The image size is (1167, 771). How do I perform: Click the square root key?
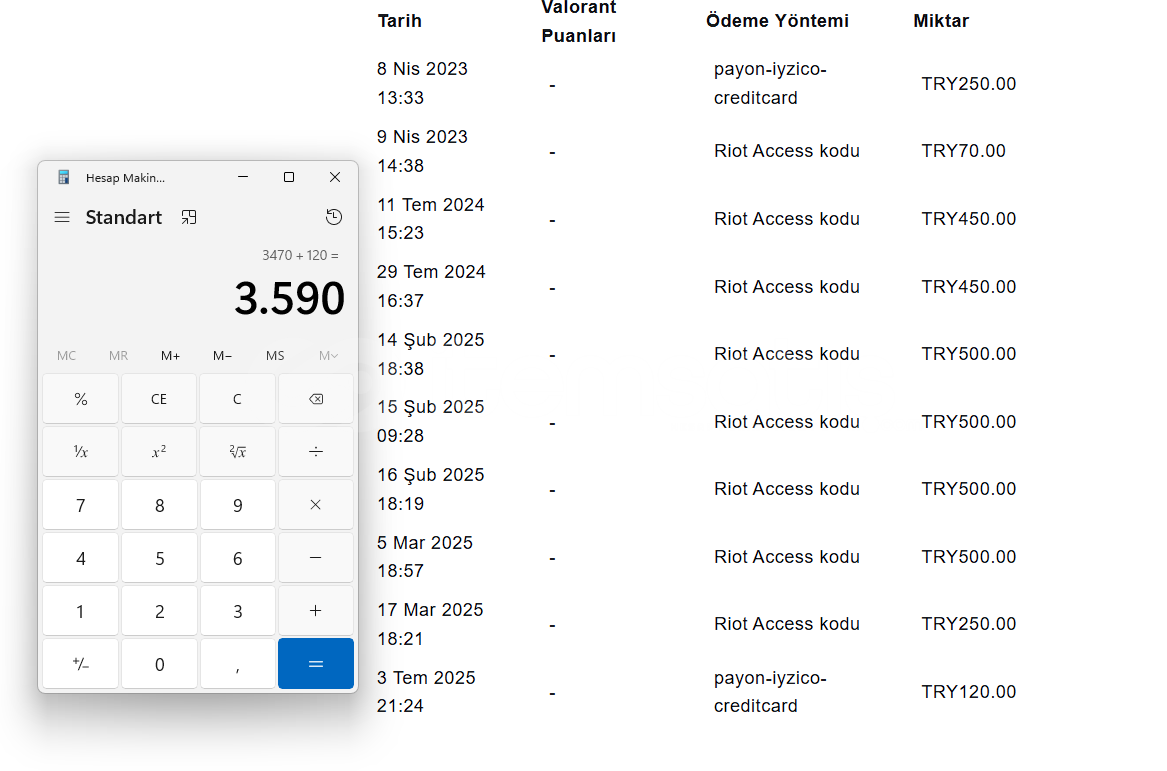click(237, 452)
